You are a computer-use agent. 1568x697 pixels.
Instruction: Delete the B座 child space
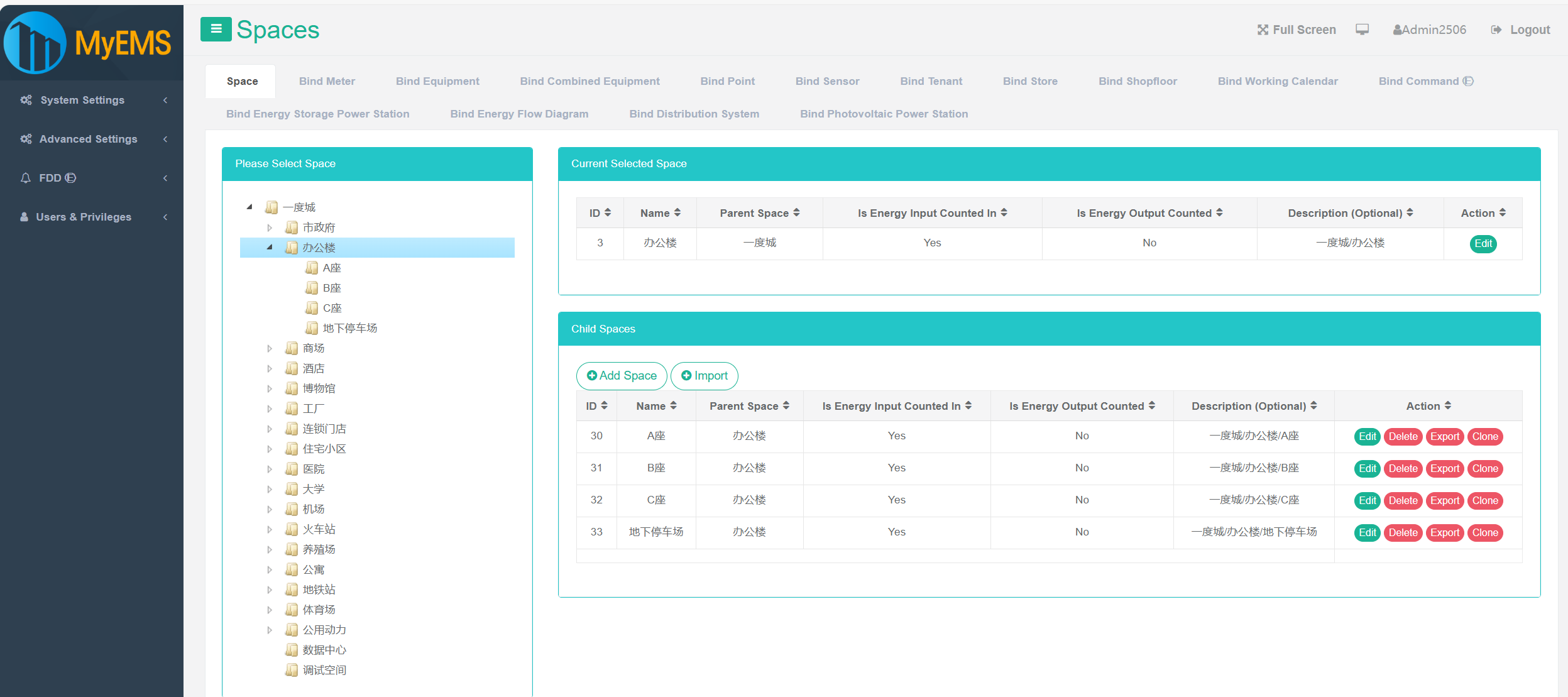[1403, 468]
